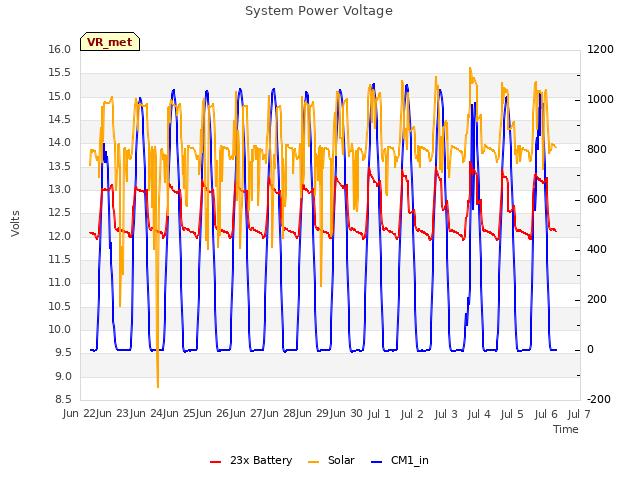Viewport: 640px width, 480px height.
Task: Click the 10.0 left axis value
Action: pyautogui.click(x=60, y=330)
